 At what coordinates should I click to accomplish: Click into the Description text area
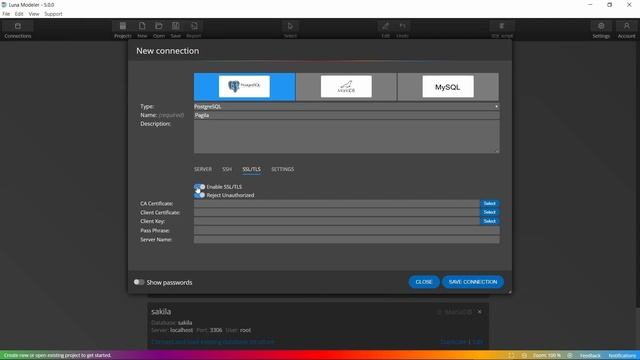(347, 137)
